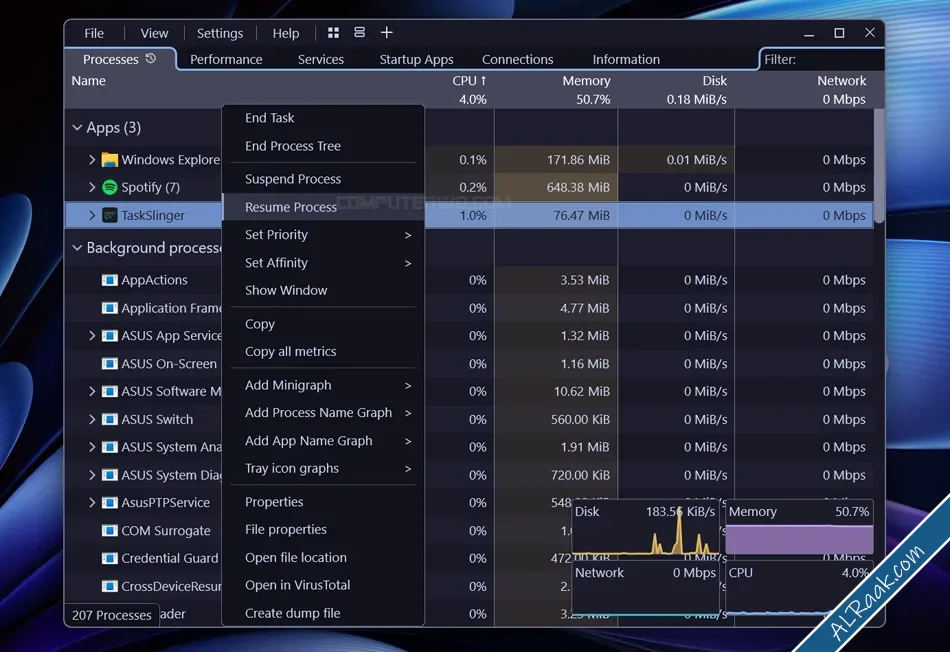Screen dimensions: 950x652
Task: Click the plus icon in menu bar
Action: [387, 33]
